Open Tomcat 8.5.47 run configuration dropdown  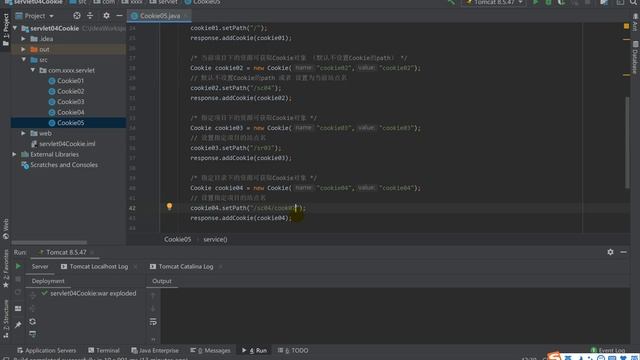click(493, 2)
